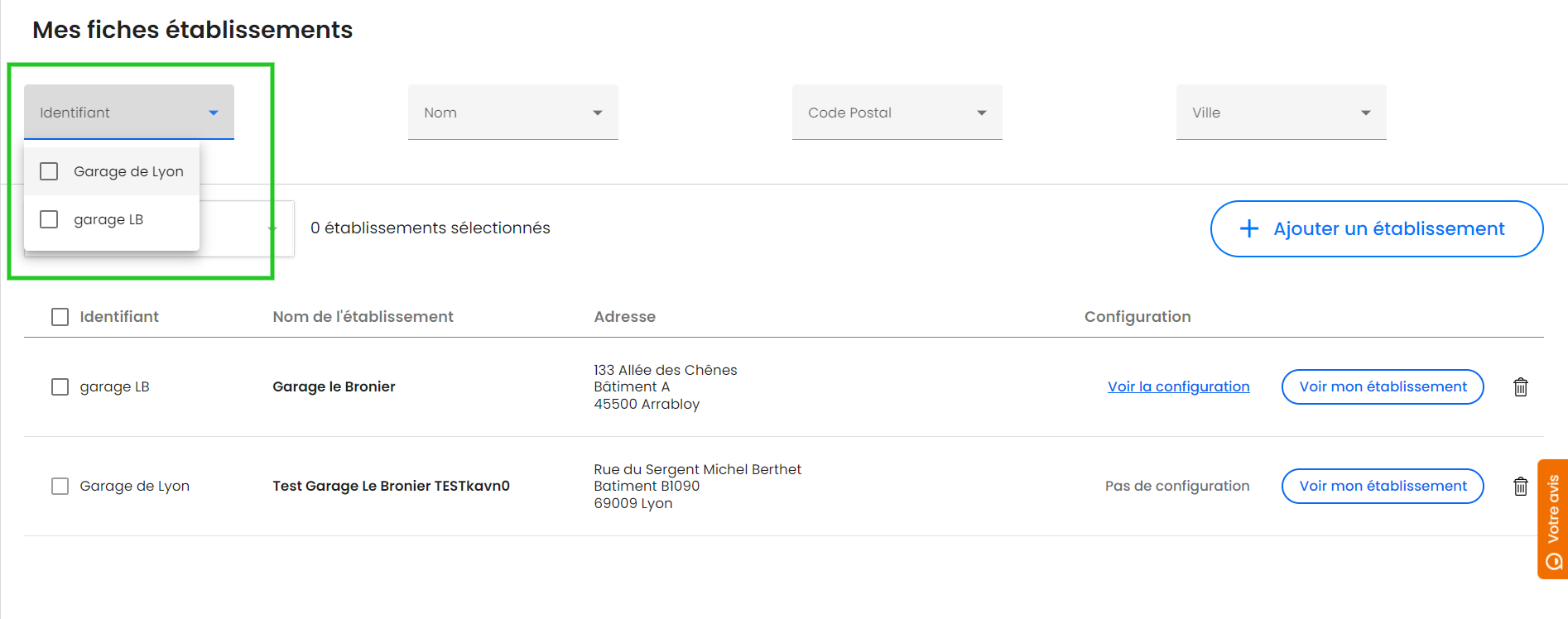This screenshot has height=619, width=1568.
Task: Collapse the Identifiant filter dropdown
Action: (x=129, y=112)
